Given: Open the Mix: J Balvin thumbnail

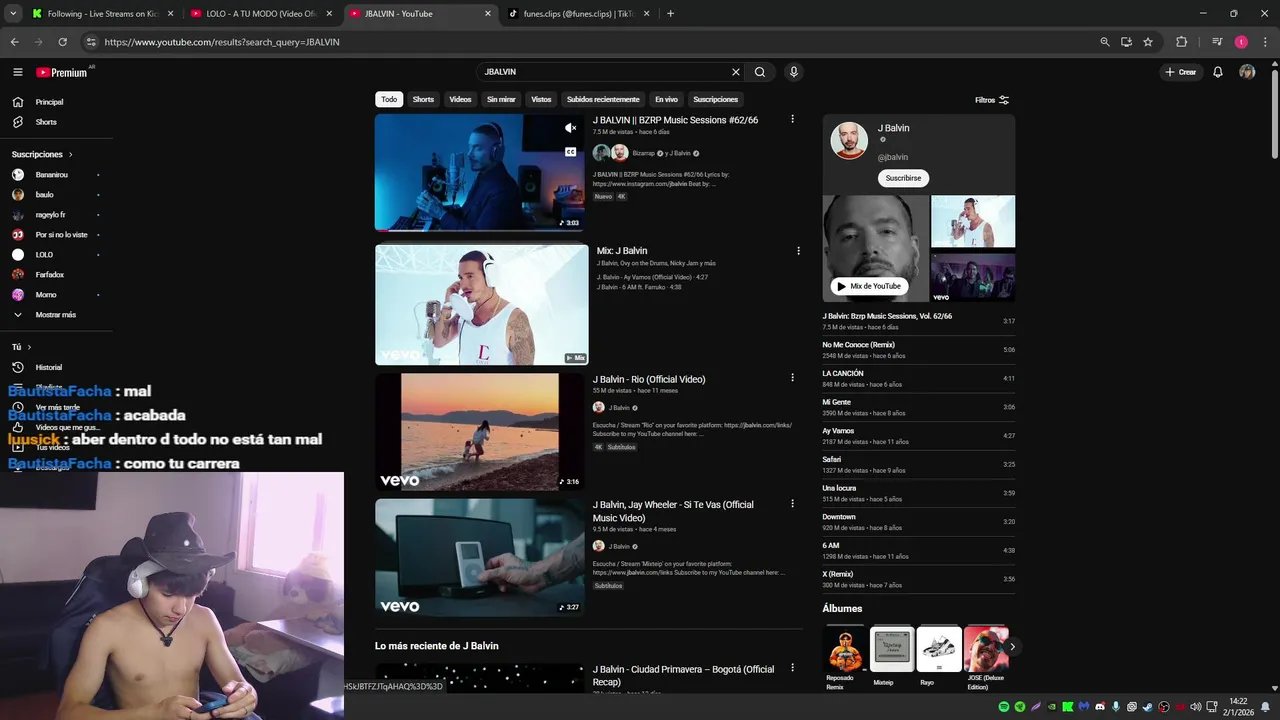Looking at the screenshot, I should click(482, 305).
